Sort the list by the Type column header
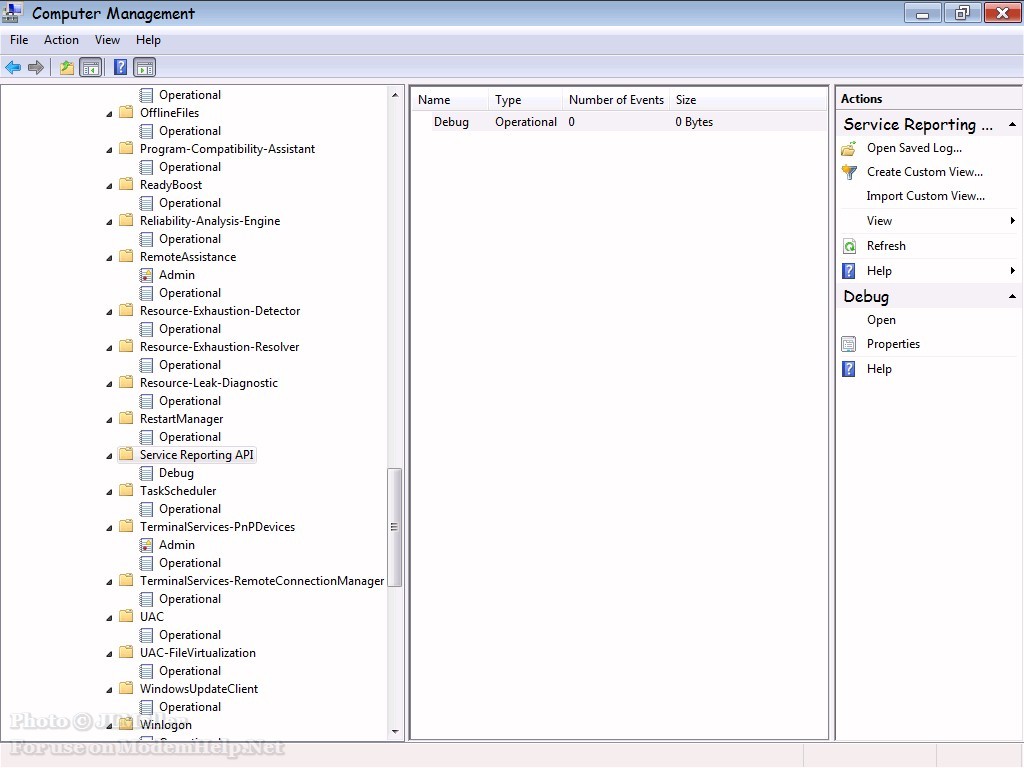Viewport: 1024px width, 768px height. click(x=526, y=100)
